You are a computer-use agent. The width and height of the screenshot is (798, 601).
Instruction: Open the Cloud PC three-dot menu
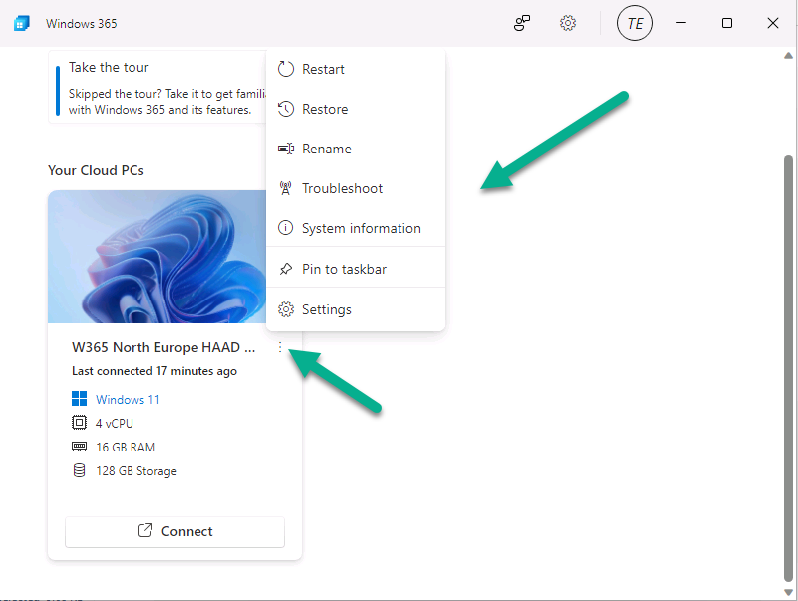280,347
